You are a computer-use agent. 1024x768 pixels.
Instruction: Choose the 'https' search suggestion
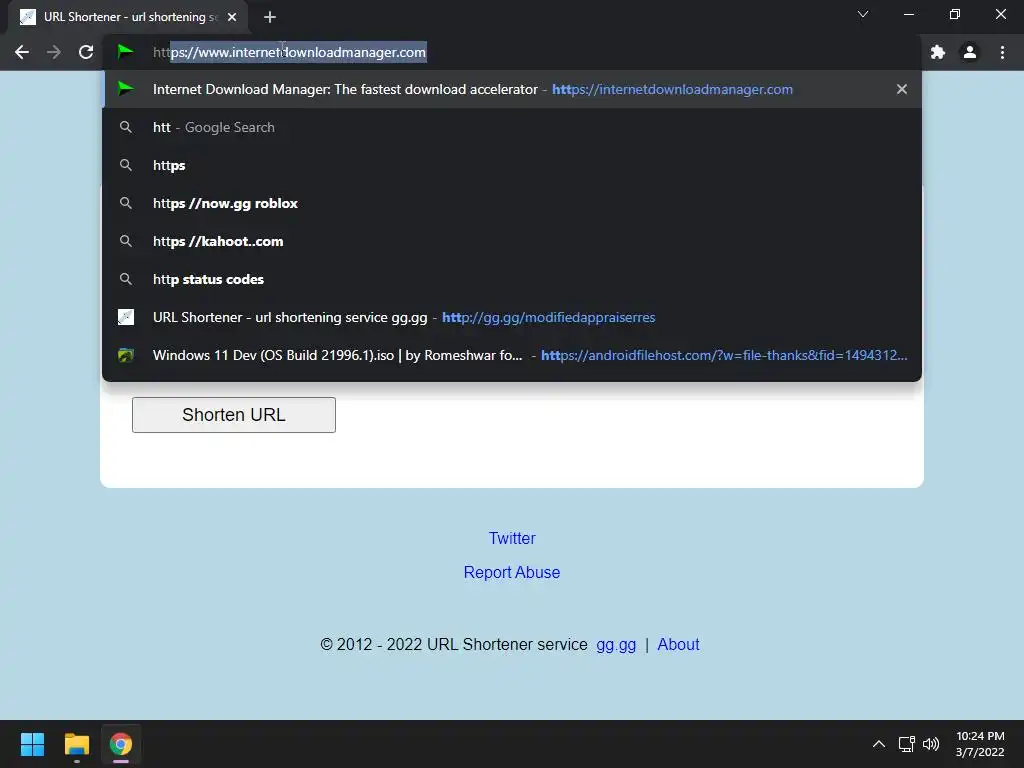pos(512,165)
